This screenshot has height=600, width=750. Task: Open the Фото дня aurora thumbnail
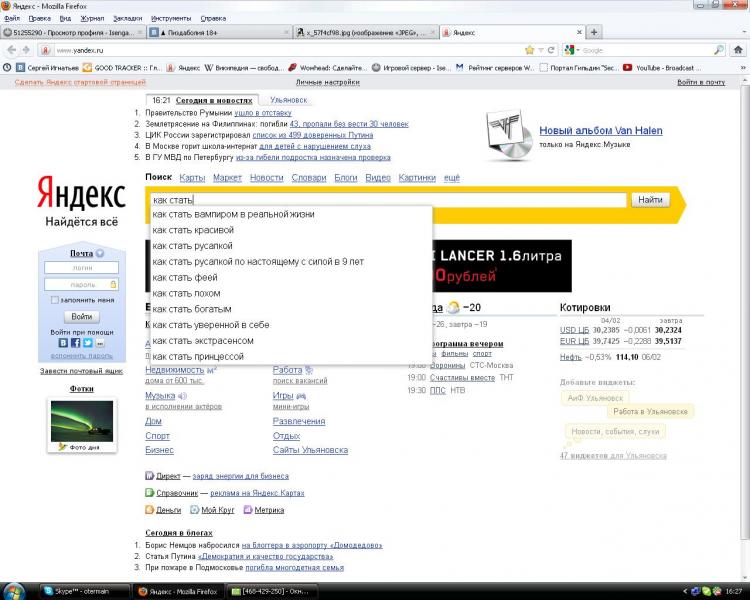[x=82, y=421]
